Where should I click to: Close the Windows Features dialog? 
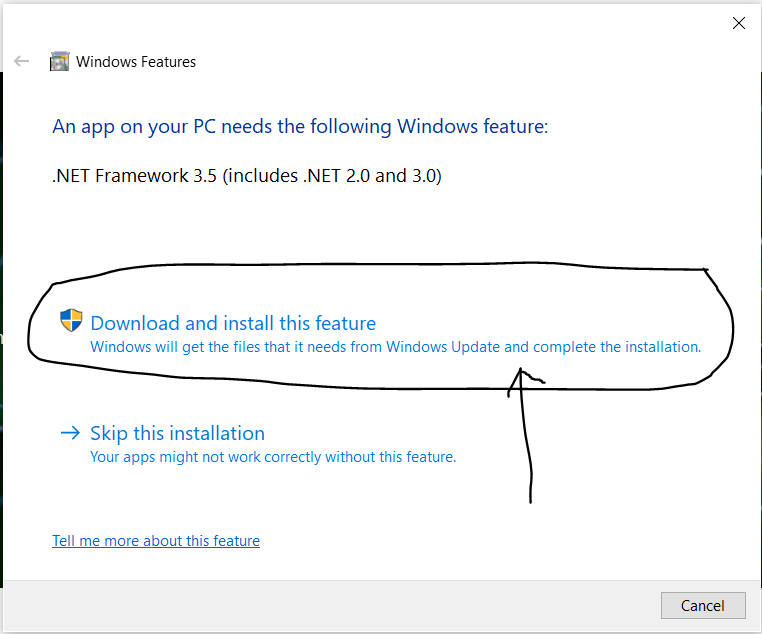739,23
